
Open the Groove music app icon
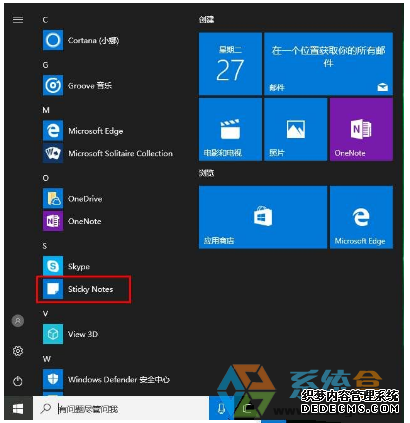[53, 86]
